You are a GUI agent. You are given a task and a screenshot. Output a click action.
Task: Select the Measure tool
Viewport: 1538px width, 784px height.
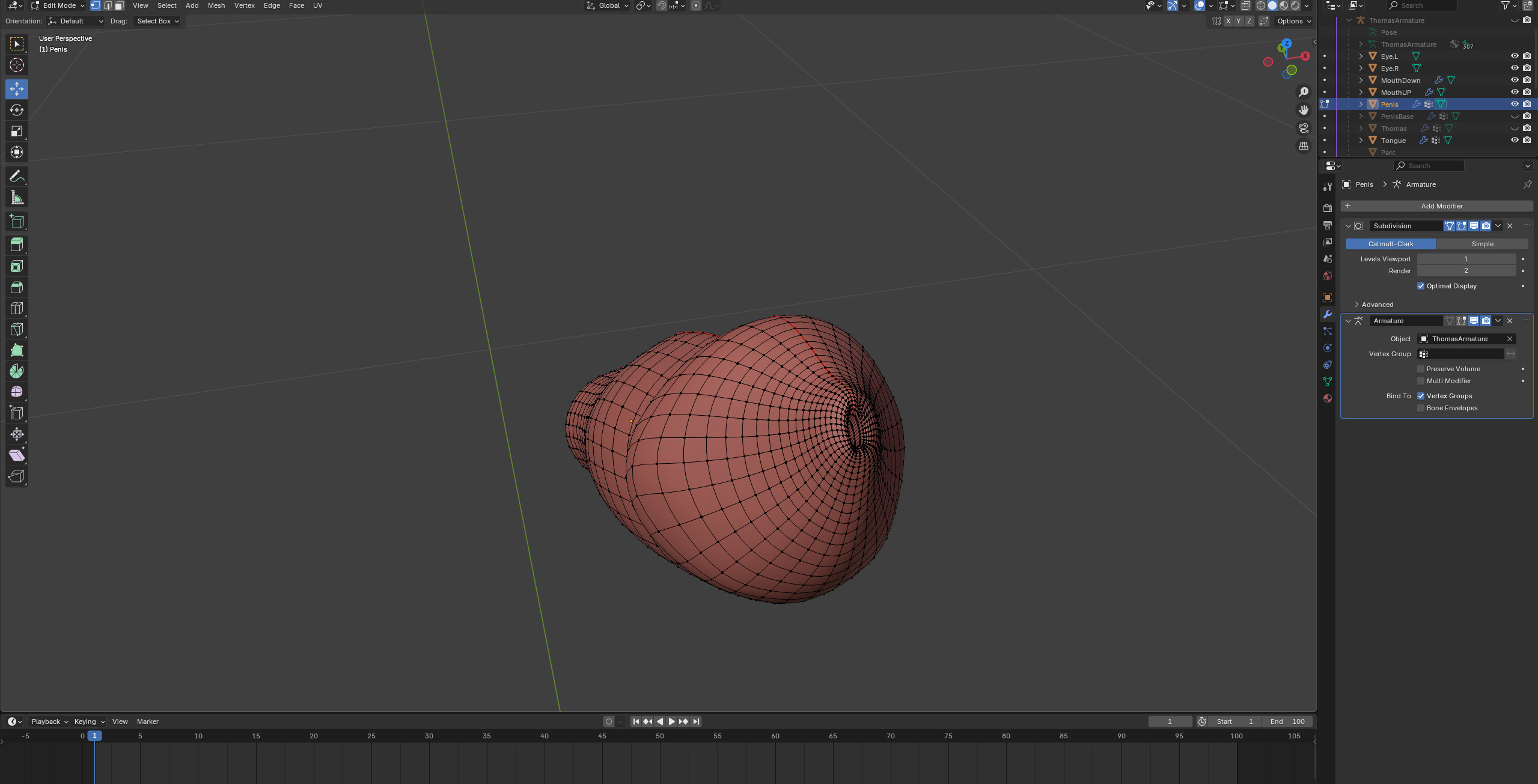17,198
